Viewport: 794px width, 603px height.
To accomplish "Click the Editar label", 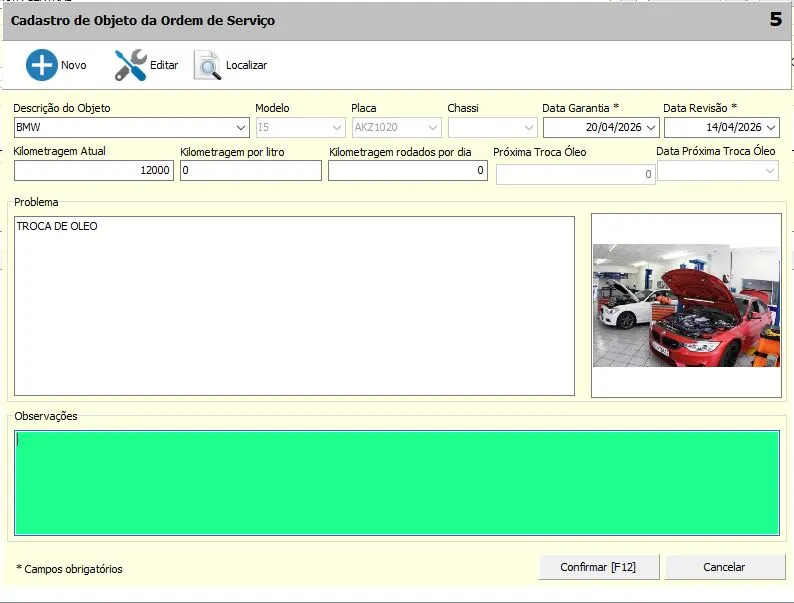I will [x=164, y=65].
